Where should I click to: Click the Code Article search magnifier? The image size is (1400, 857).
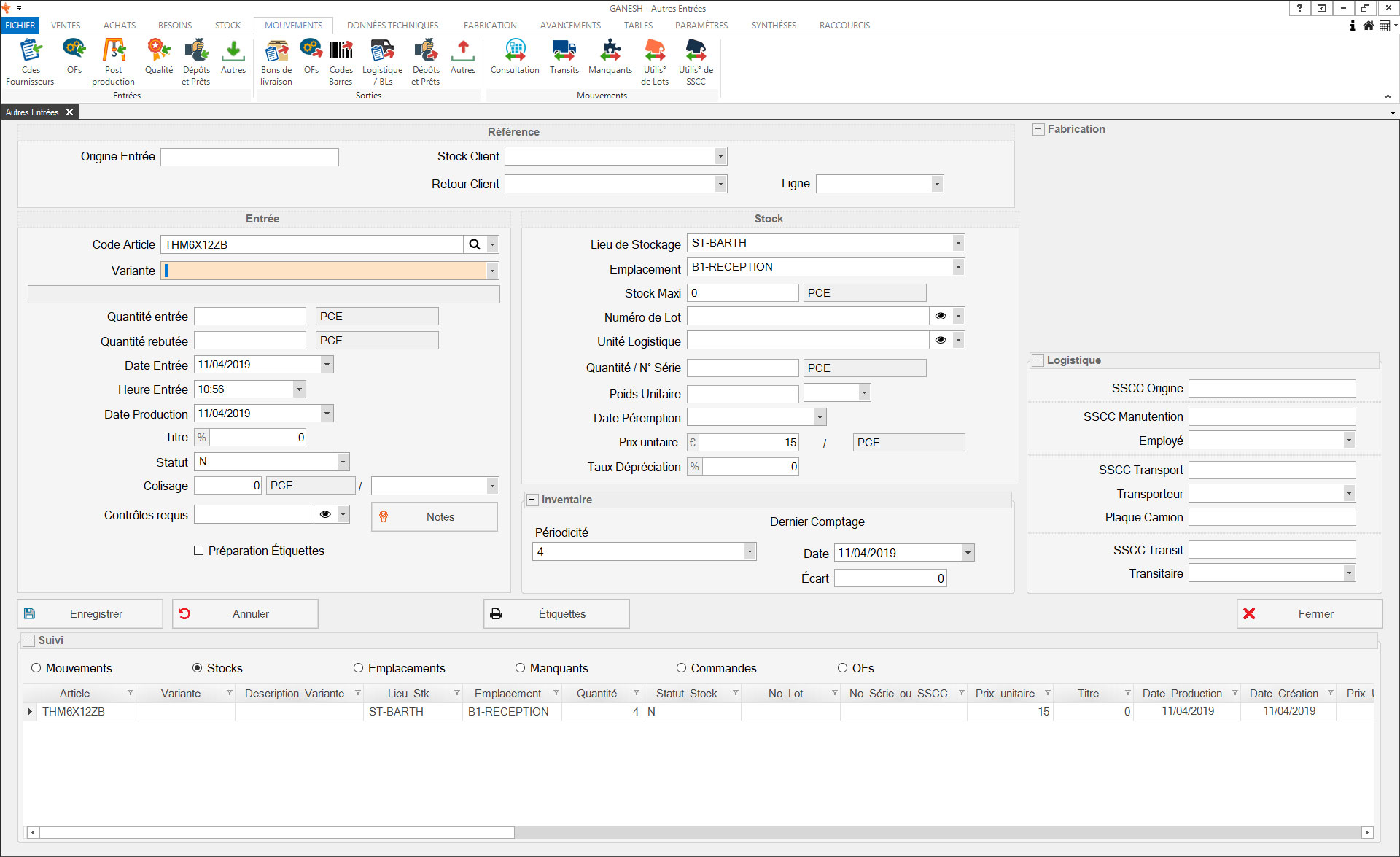tap(475, 244)
